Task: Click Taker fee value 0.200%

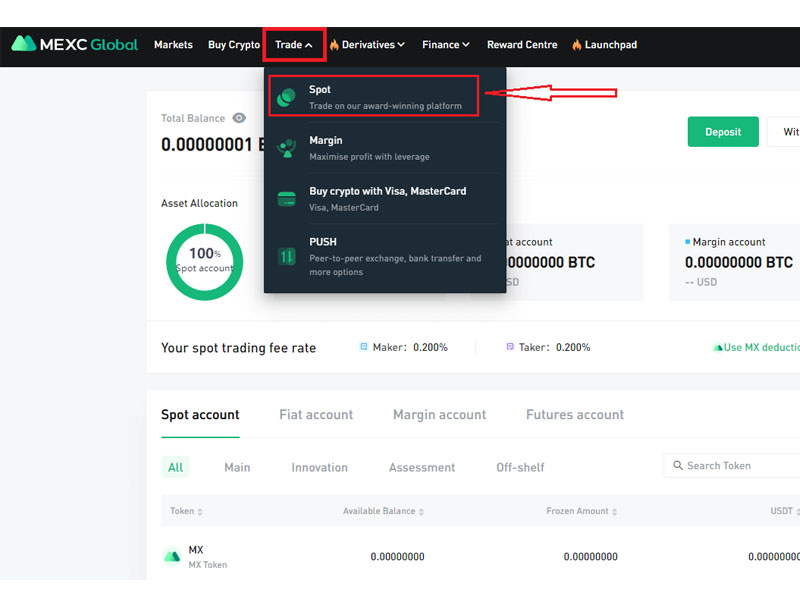Action: [573, 347]
